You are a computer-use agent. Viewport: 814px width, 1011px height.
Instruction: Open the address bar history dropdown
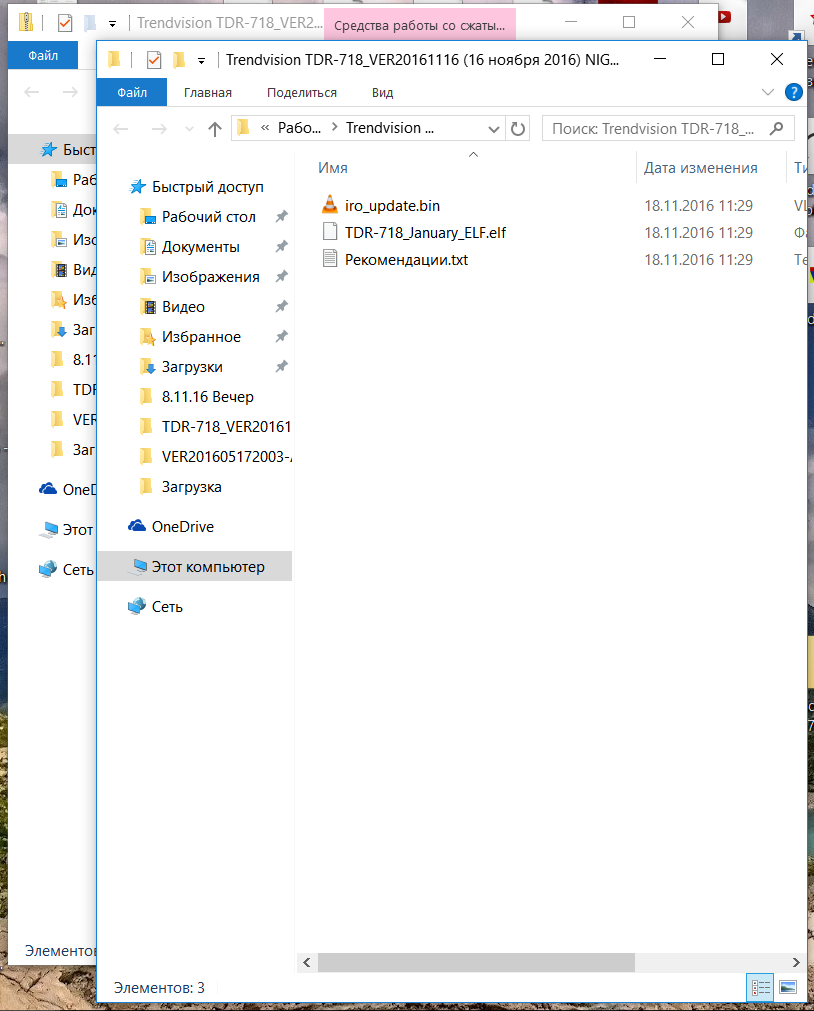pos(494,129)
